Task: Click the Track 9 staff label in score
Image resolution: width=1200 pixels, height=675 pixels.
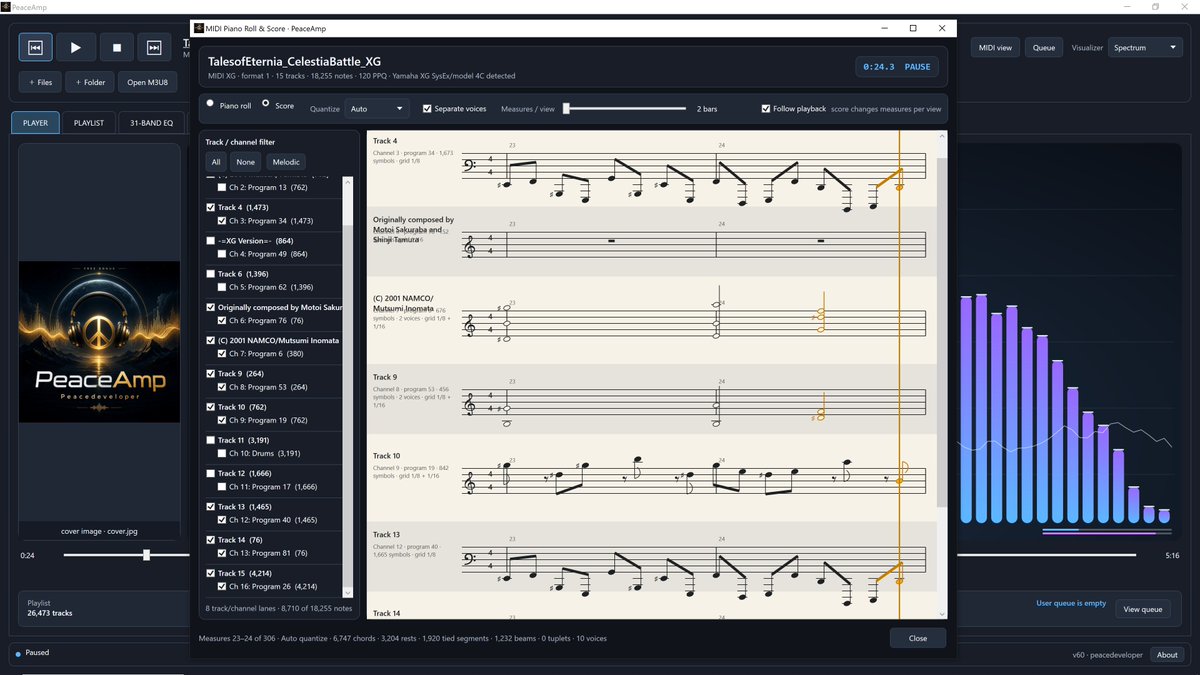Action: (x=385, y=377)
